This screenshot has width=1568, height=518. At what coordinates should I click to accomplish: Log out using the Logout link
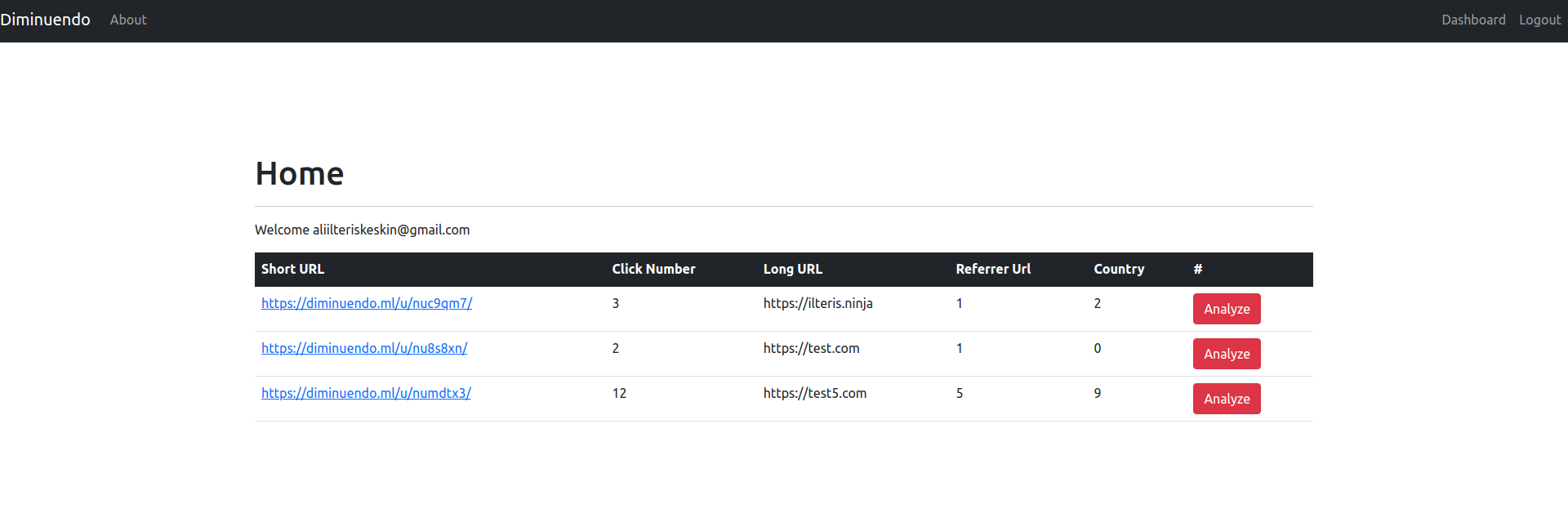pyautogui.click(x=1539, y=20)
